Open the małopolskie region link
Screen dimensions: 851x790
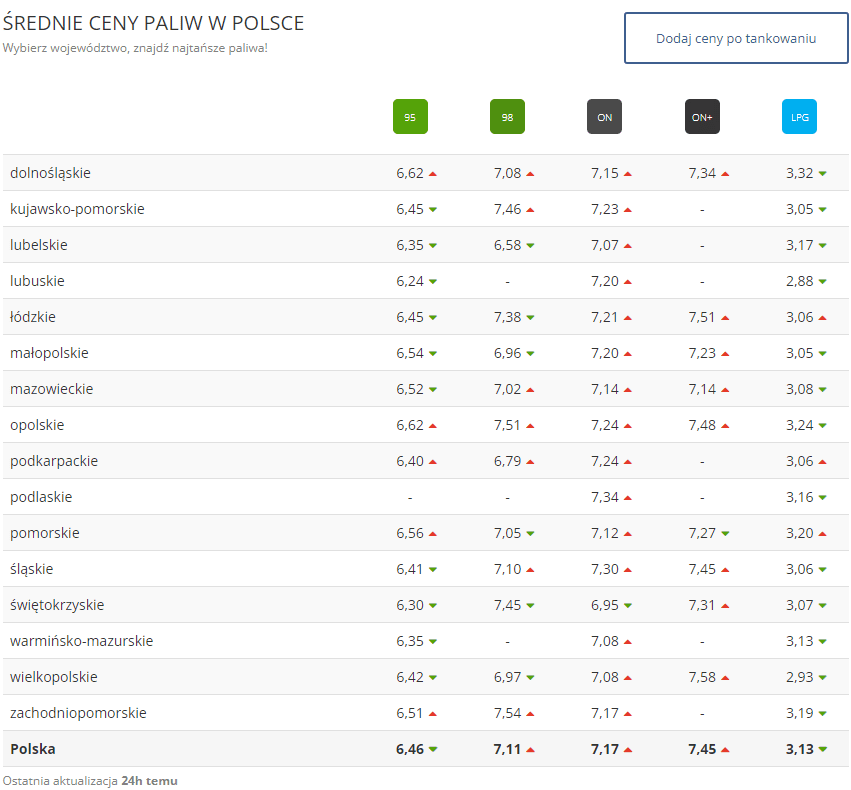tap(49, 353)
